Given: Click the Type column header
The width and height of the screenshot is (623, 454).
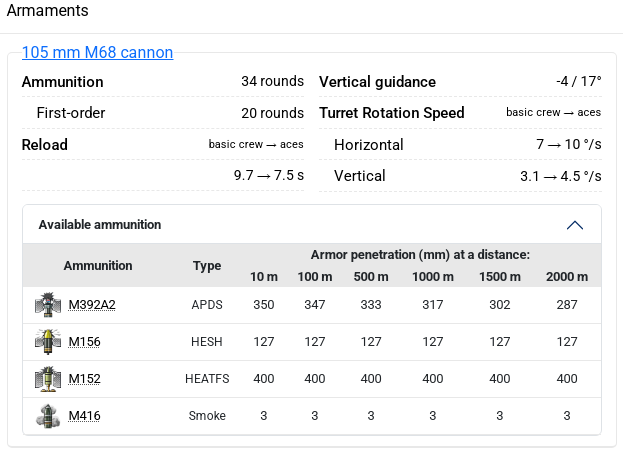Looking at the screenshot, I should [x=207, y=266].
